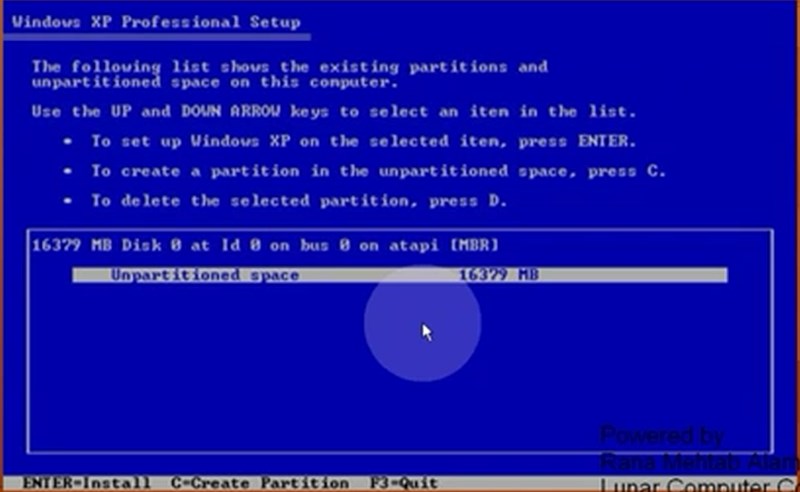The width and height of the screenshot is (800, 492).
Task: Click the 'To delete the selected partition' line
Action: (x=299, y=201)
